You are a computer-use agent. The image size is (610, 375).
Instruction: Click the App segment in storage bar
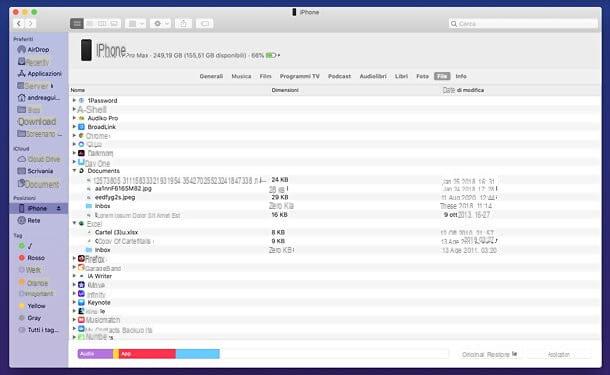click(x=147, y=354)
